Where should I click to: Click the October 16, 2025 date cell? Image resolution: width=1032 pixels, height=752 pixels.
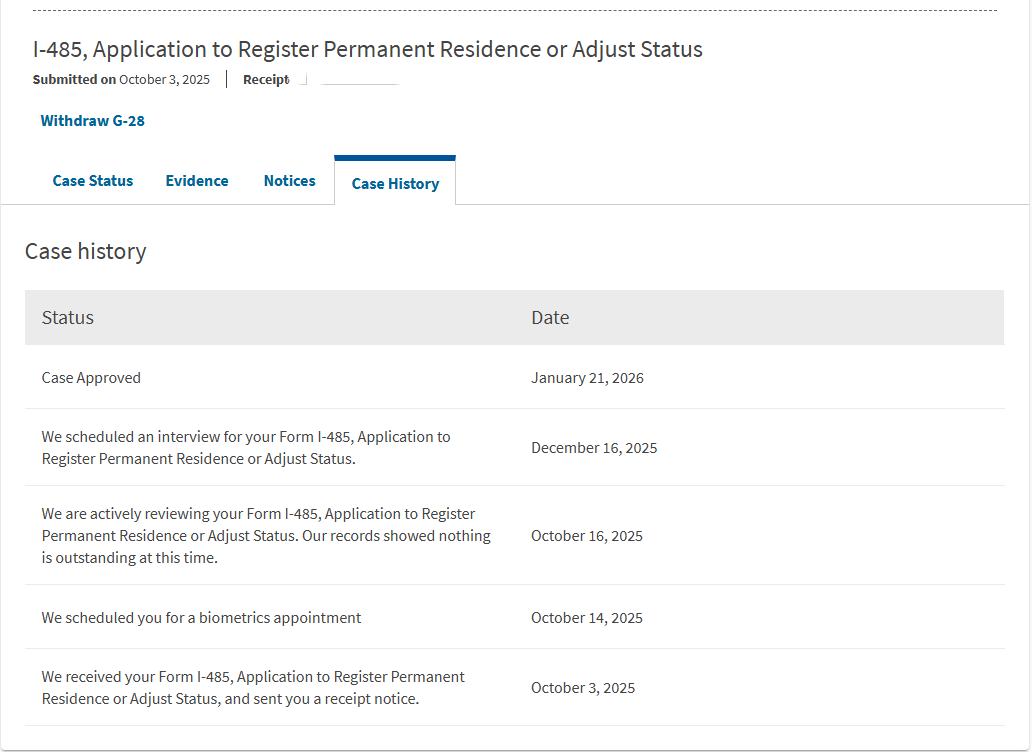(x=587, y=536)
